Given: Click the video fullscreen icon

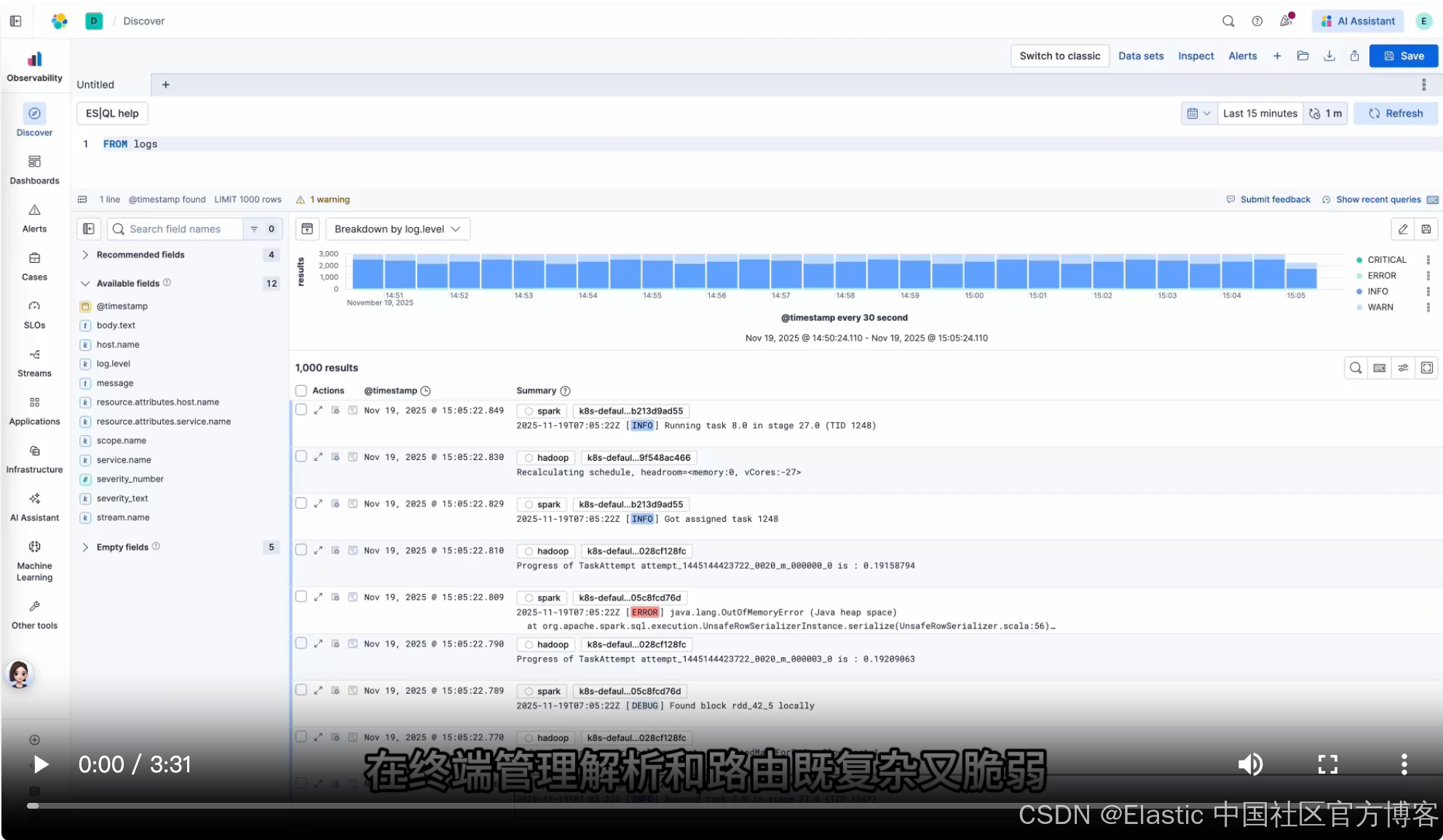Looking at the screenshot, I should point(1327,764).
